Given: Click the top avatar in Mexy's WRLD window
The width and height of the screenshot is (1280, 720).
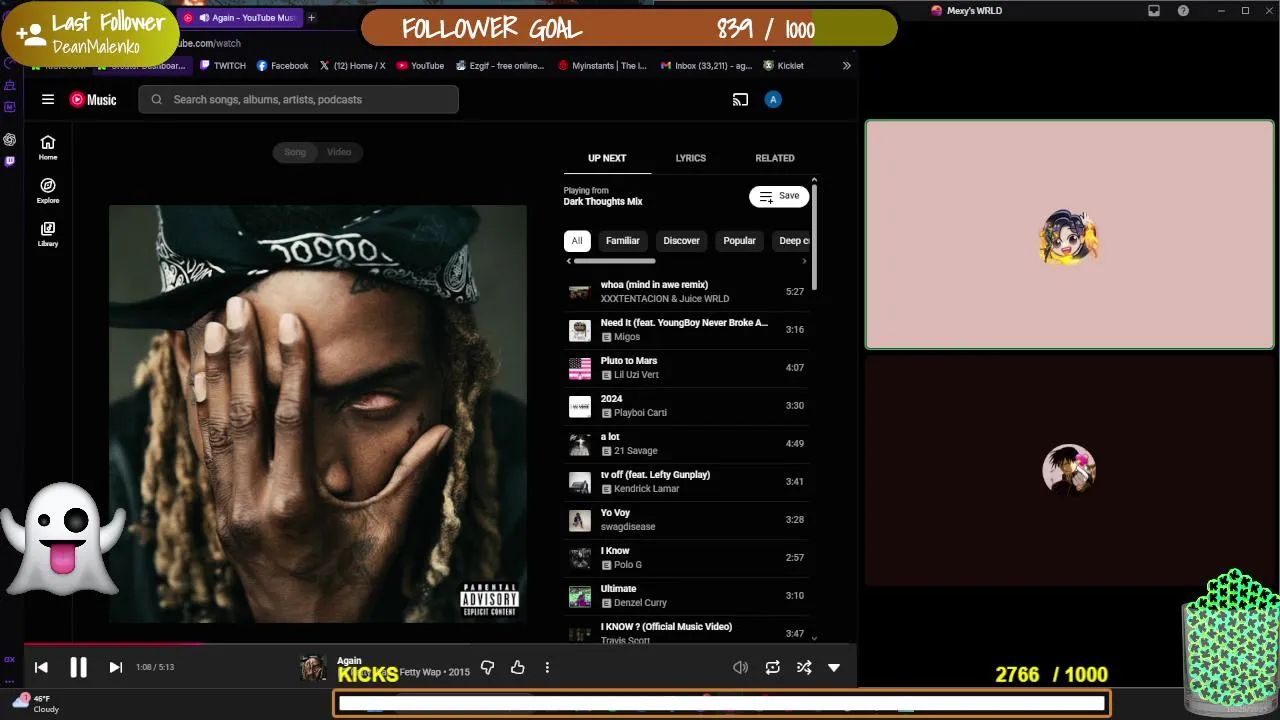Looking at the screenshot, I should (x=1069, y=237).
